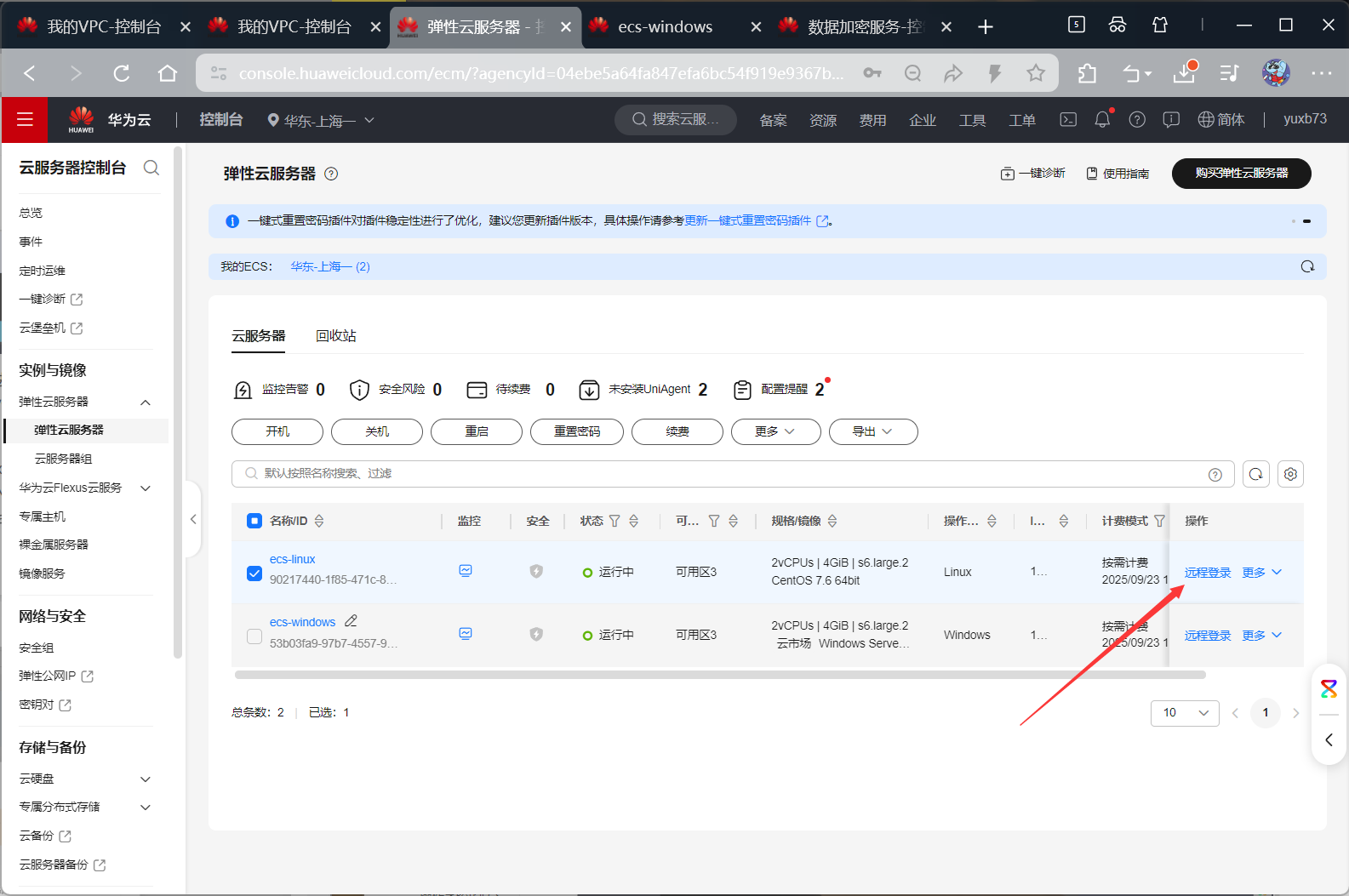
Task: Open 镜像服务 in sidebar
Action: (42, 574)
